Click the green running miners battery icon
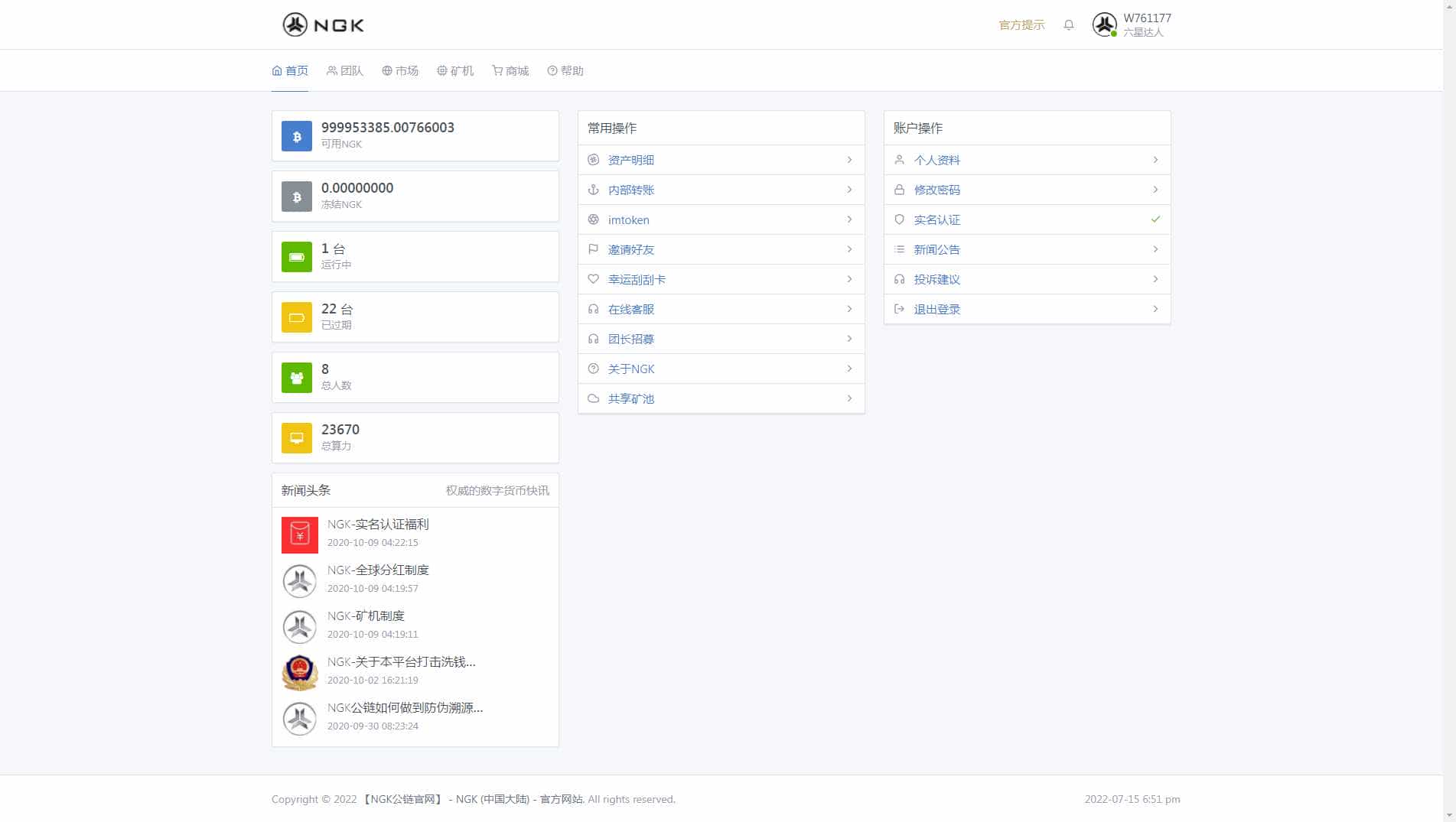1456x822 pixels. (x=297, y=257)
